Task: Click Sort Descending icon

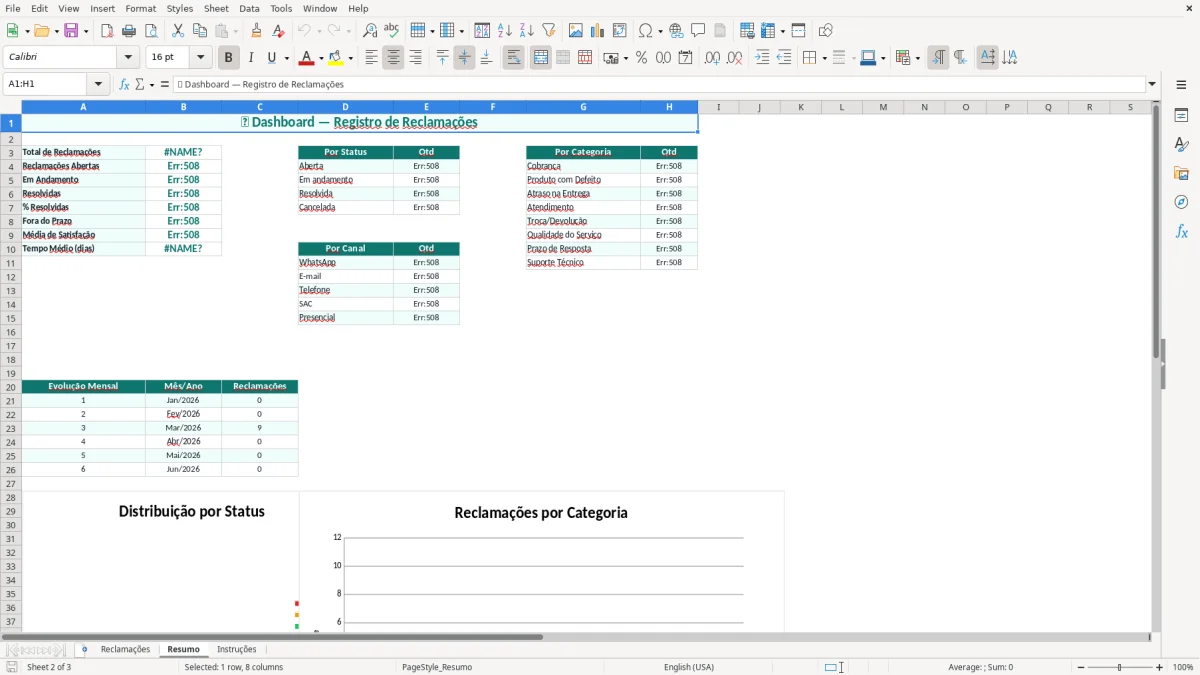Action: pos(527,31)
